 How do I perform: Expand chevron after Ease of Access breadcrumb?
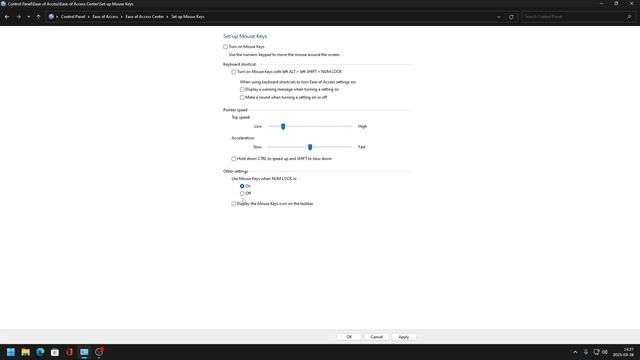(122, 17)
